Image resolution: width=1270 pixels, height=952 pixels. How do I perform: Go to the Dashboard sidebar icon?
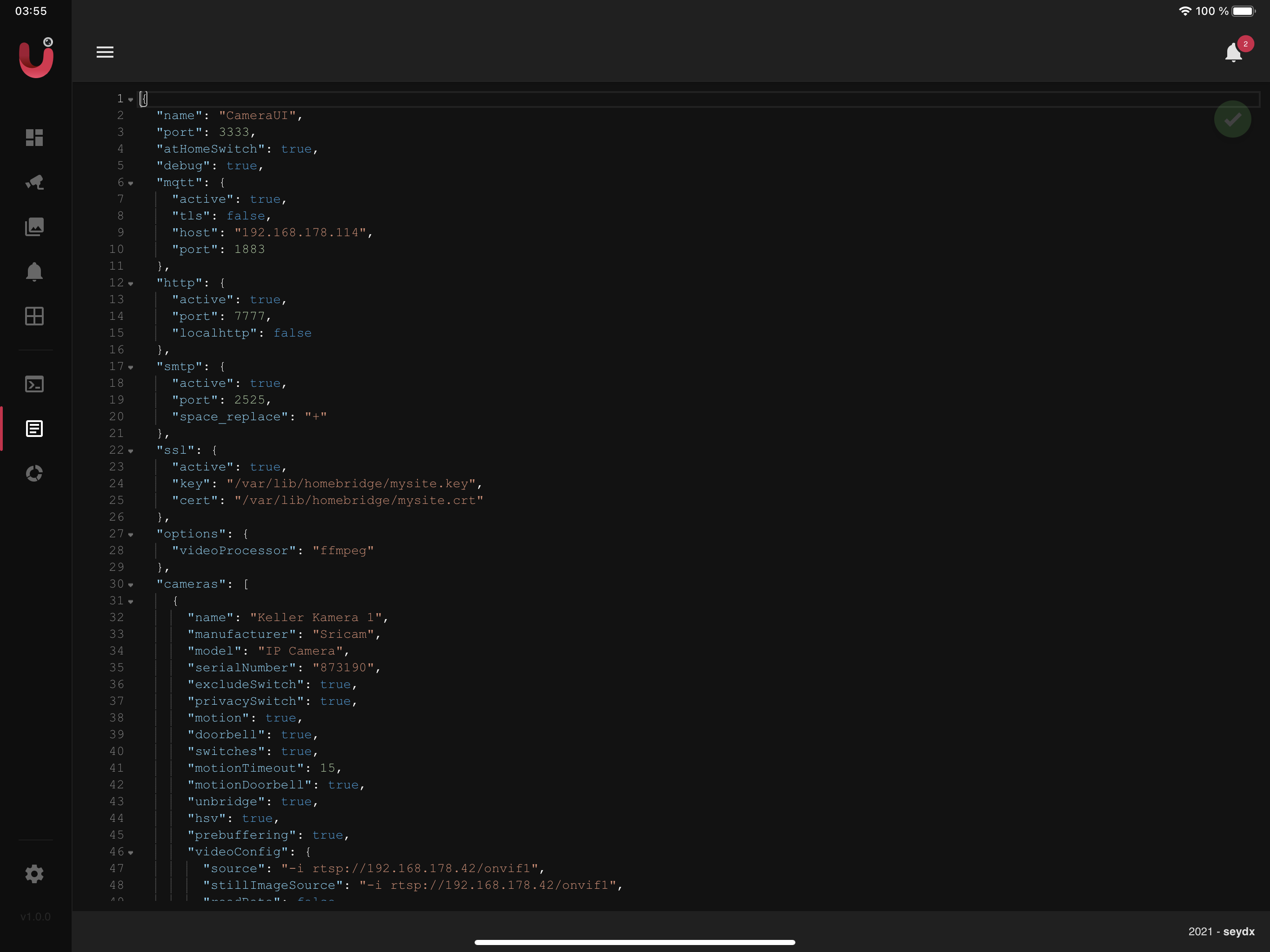(x=34, y=137)
